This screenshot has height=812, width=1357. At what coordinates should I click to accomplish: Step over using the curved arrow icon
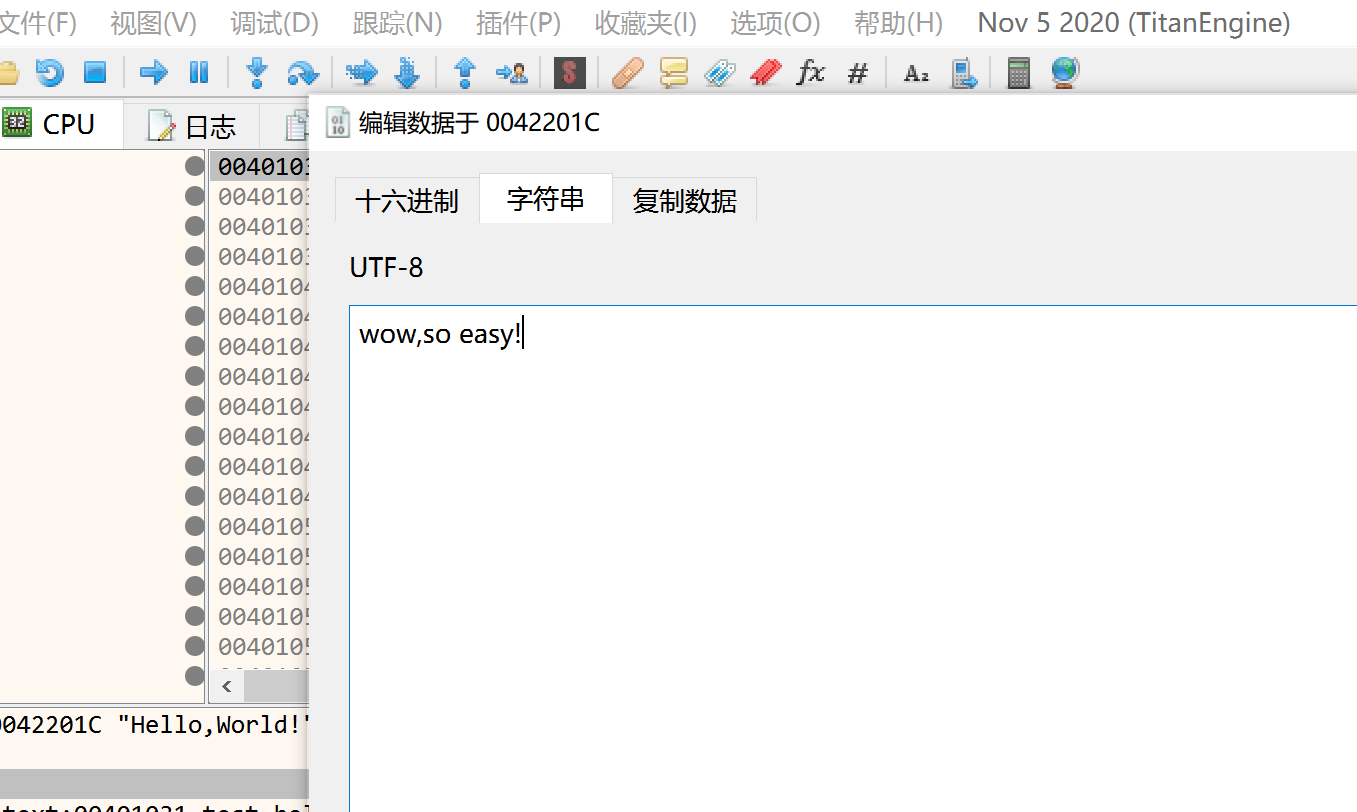[303, 72]
